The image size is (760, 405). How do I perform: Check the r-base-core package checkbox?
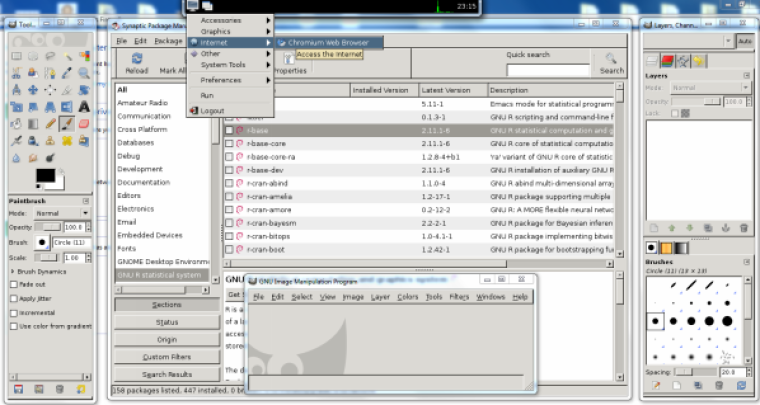tap(229, 144)
